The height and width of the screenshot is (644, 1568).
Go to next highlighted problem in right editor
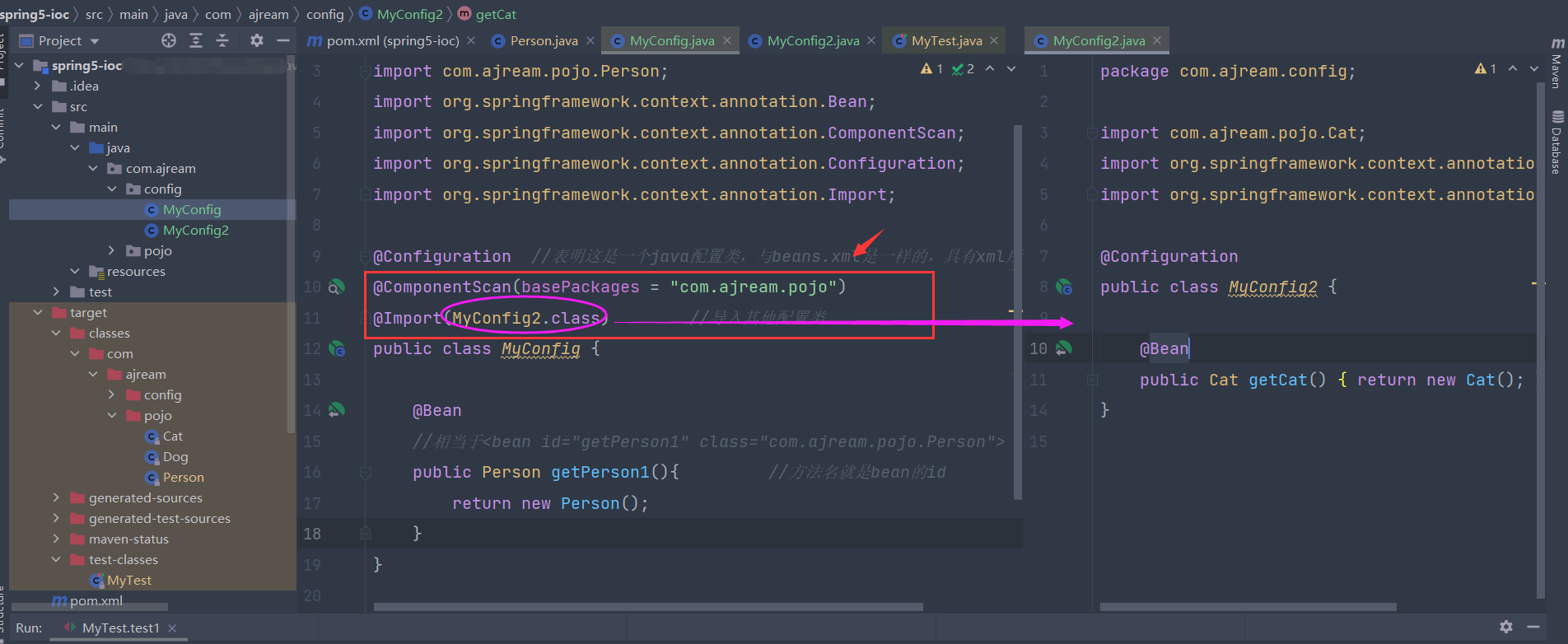tap(1534, 69)
